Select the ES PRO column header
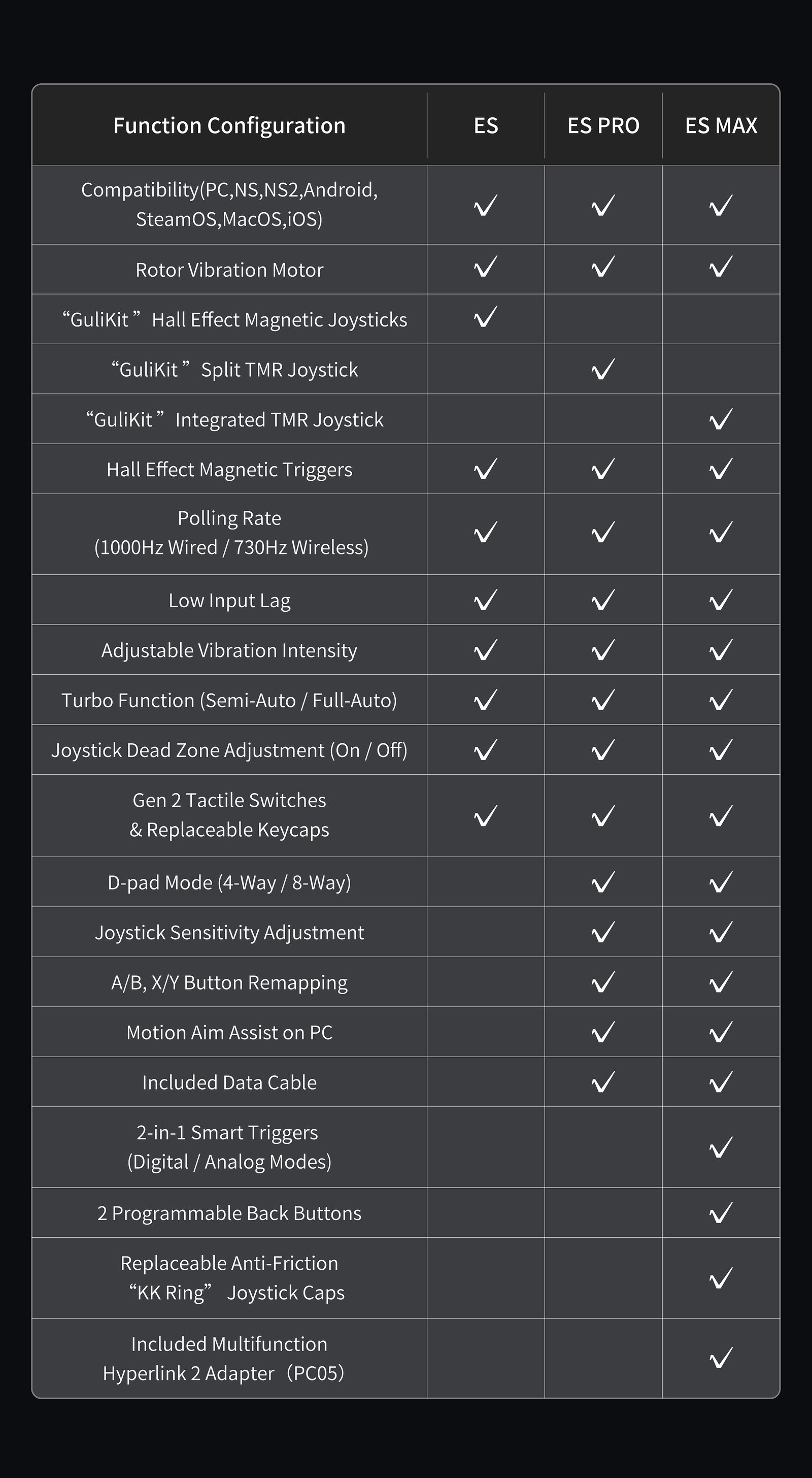Image resolution: width=812 pixels, height=1478 pixels. tap(603, 125)
